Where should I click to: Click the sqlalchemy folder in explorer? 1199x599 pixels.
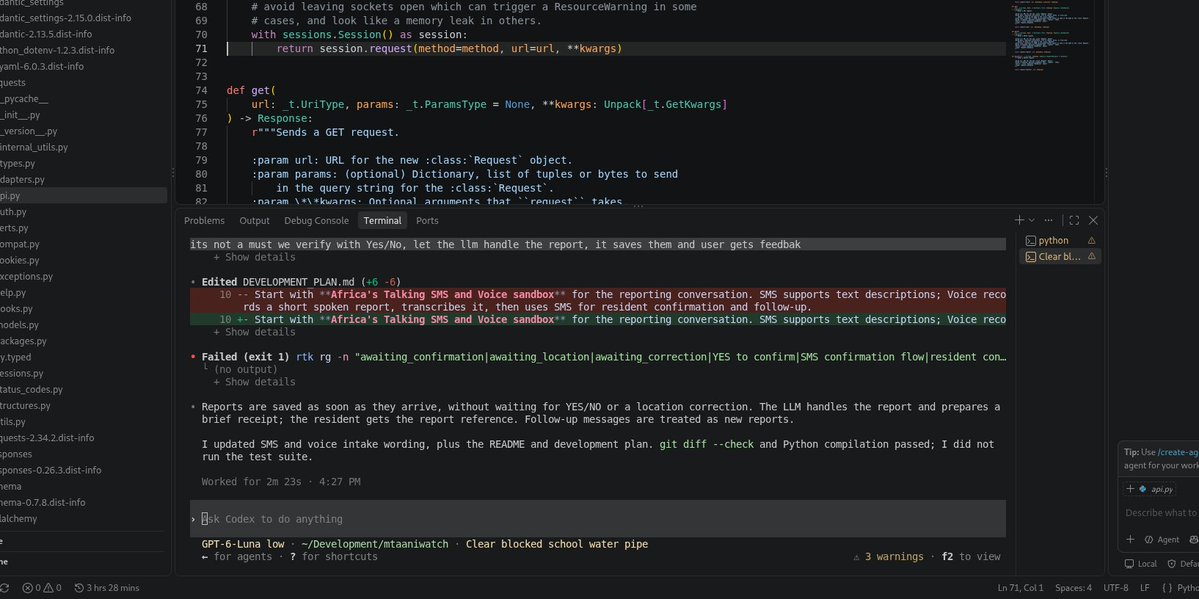18,519
